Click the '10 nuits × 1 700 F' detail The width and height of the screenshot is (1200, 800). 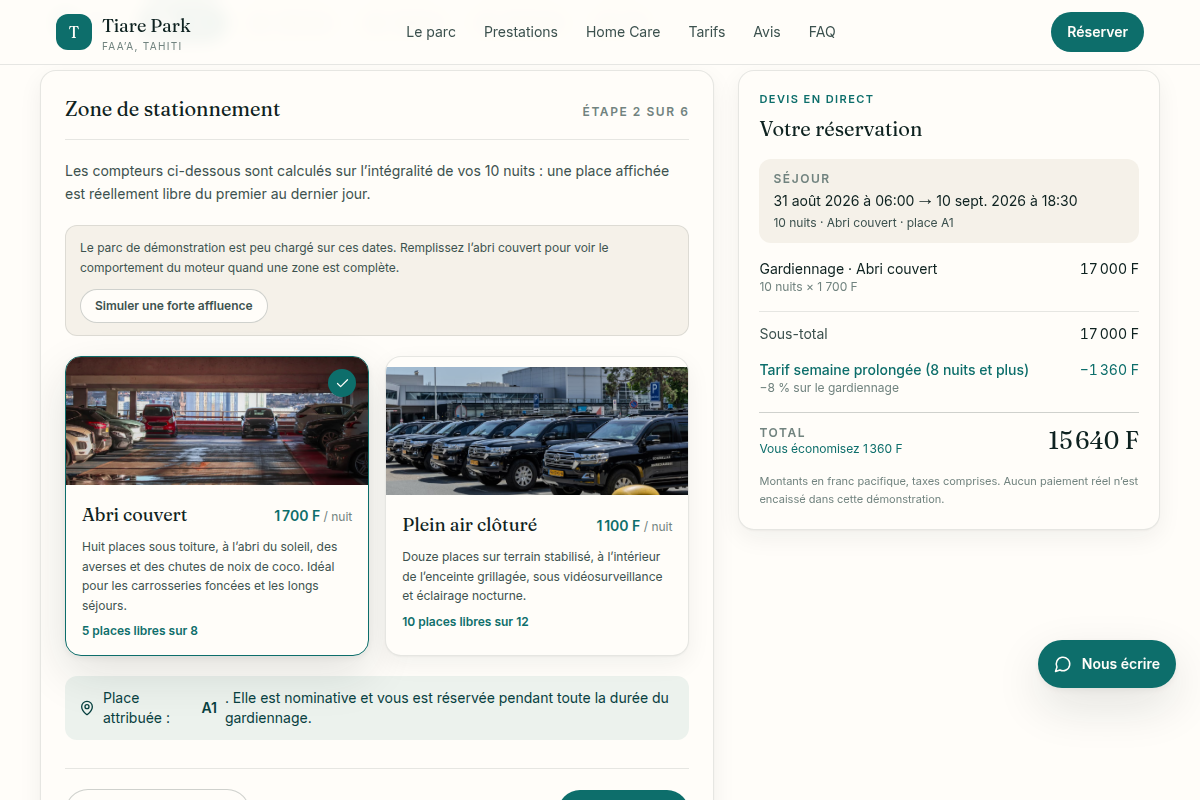[x=808, y=287]
